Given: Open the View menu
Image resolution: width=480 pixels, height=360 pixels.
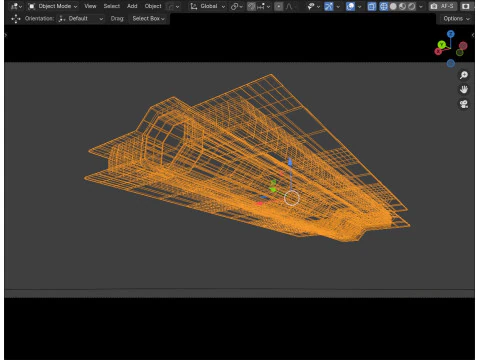Looking at the screenshot, I should click(x=90, y=6).
